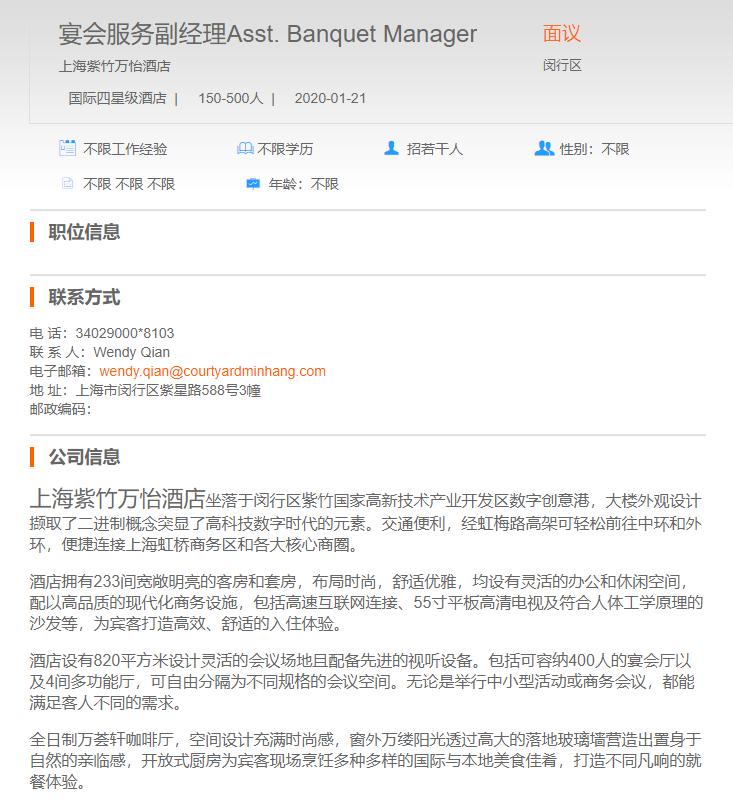Select the 公司信息 section heading
The height and width of the screenshot is (802, 733).
point(84,457)
